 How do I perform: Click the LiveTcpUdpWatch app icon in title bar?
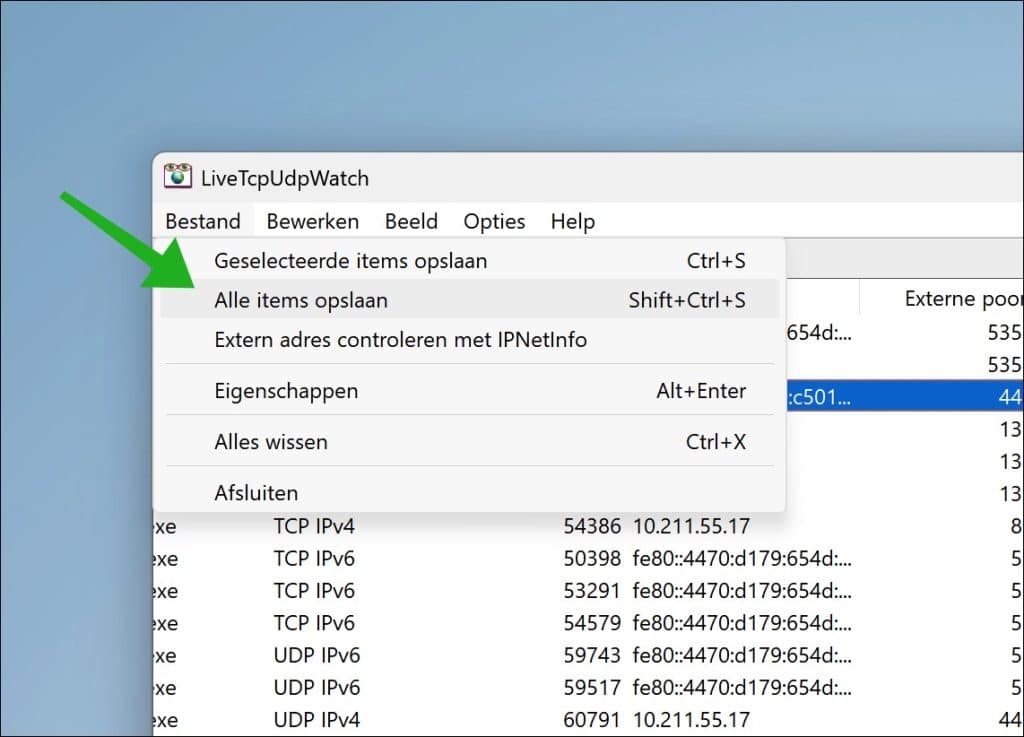(178, 176)
